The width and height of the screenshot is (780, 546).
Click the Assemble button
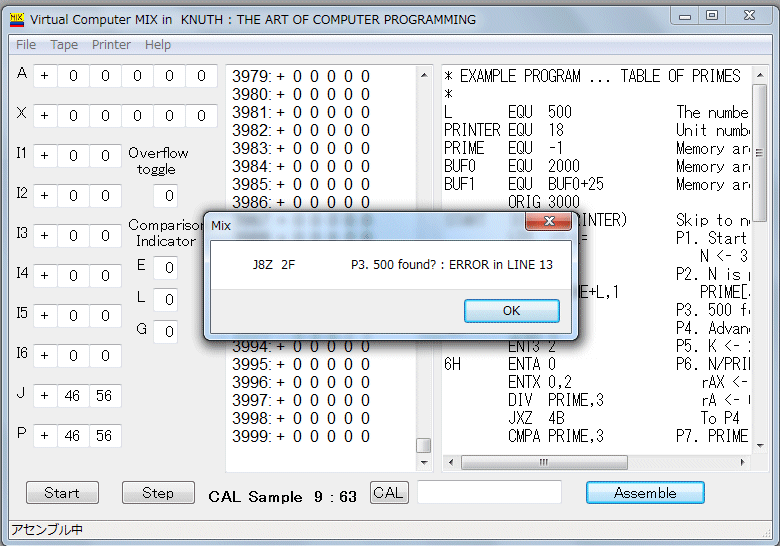point(645,493)
